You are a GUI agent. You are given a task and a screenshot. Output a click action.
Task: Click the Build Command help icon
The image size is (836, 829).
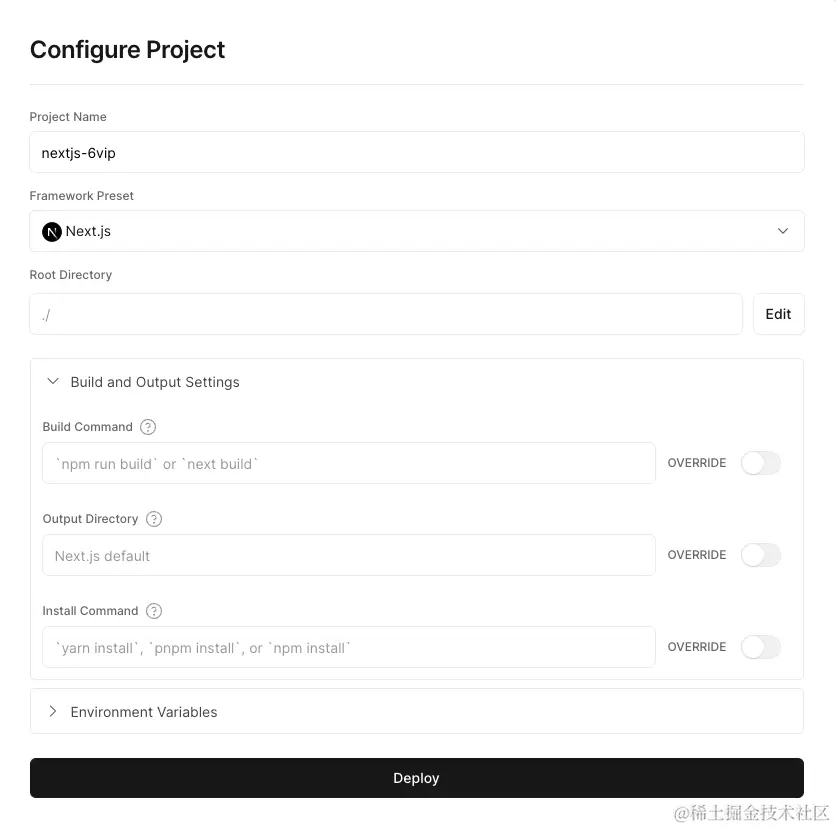tap(148, 427)
